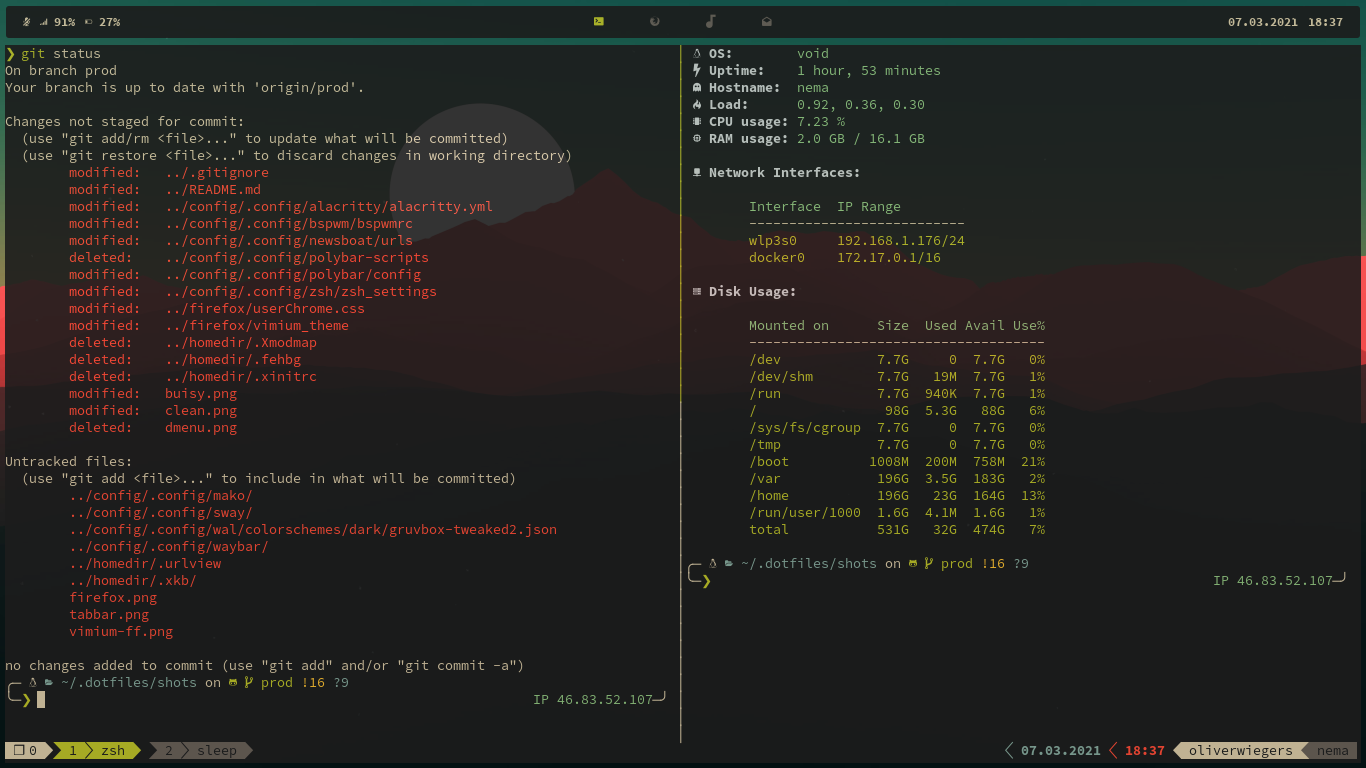Click the right pane empty prompt line
This screenshot has height=768, width=1366.
tap(1015, 581)
